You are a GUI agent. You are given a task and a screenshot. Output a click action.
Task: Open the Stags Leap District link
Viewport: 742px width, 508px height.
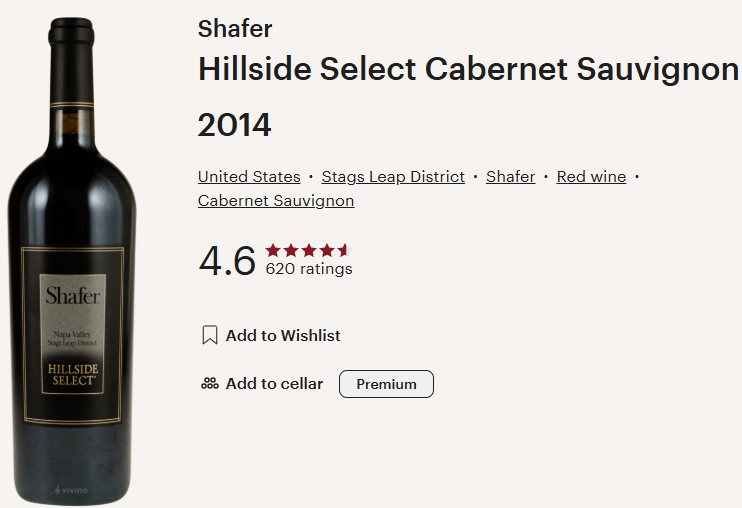point(393,176)
